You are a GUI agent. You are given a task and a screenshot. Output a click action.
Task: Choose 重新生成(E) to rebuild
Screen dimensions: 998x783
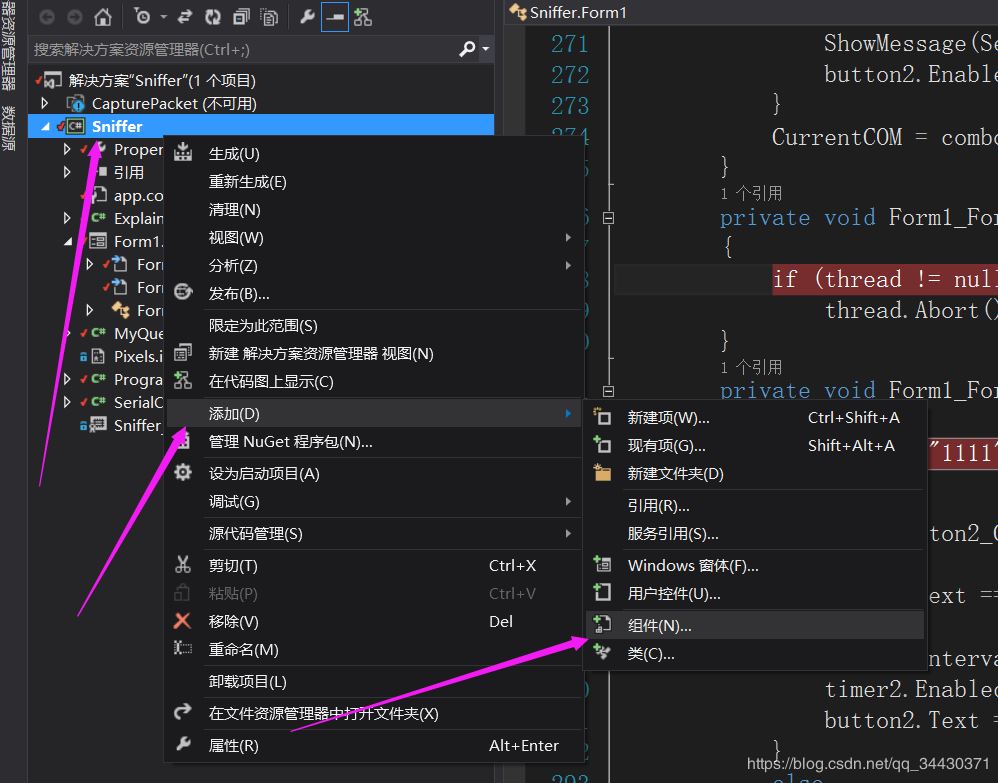point(374,181)
